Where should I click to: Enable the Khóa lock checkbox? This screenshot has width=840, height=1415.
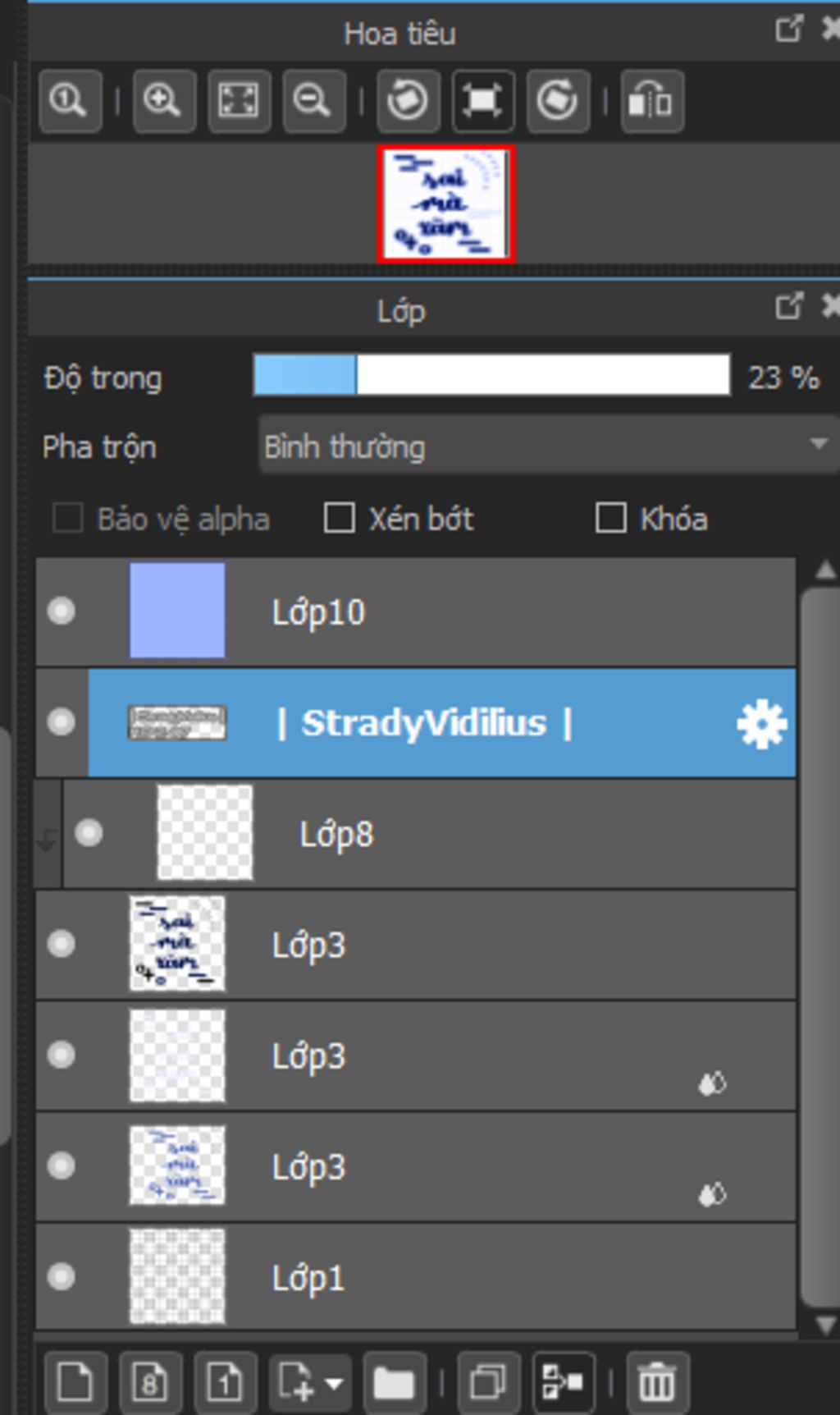click(x=610, y=519)
